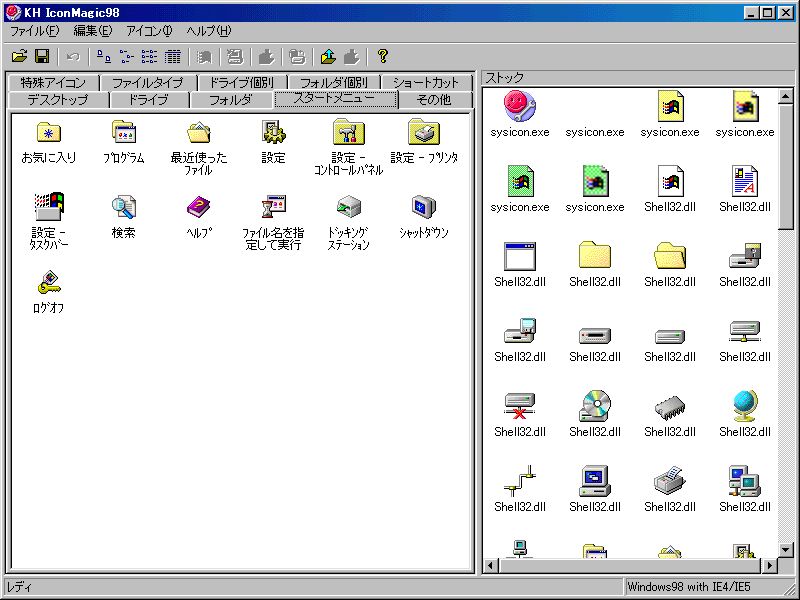Switch to the ショートカット tab

click(x=426, y=83)
